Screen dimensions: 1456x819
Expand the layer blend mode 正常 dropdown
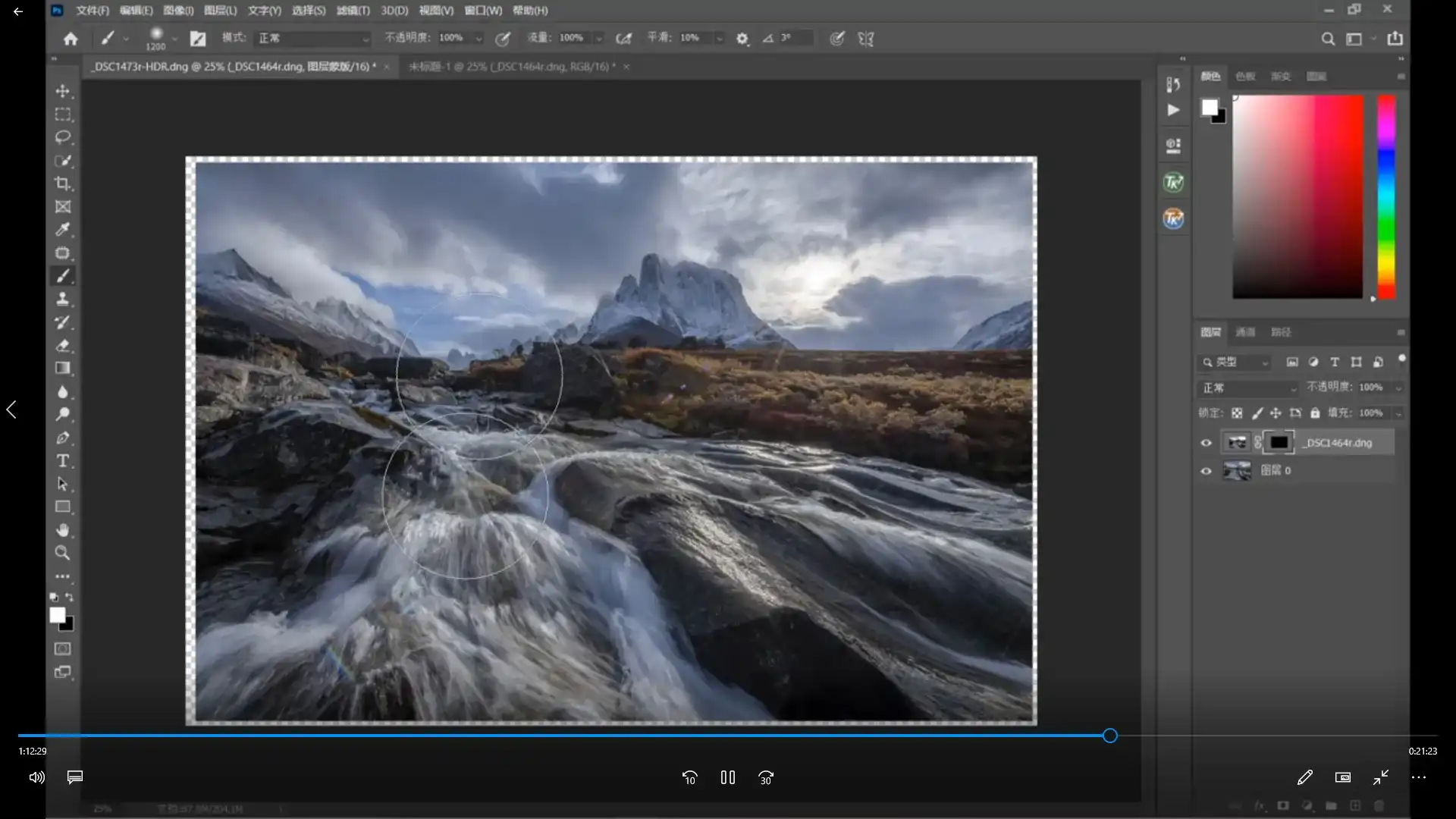(1247, 388)
